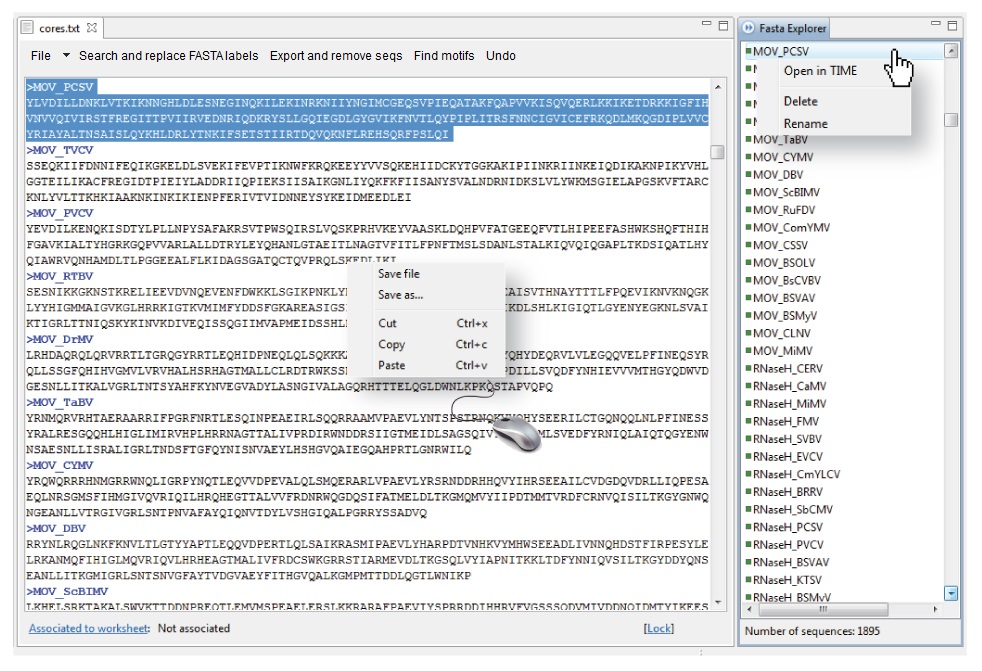Maximize the cores.txt editor pane
This screenshot has width=982, height=671.
click(723, 25)
